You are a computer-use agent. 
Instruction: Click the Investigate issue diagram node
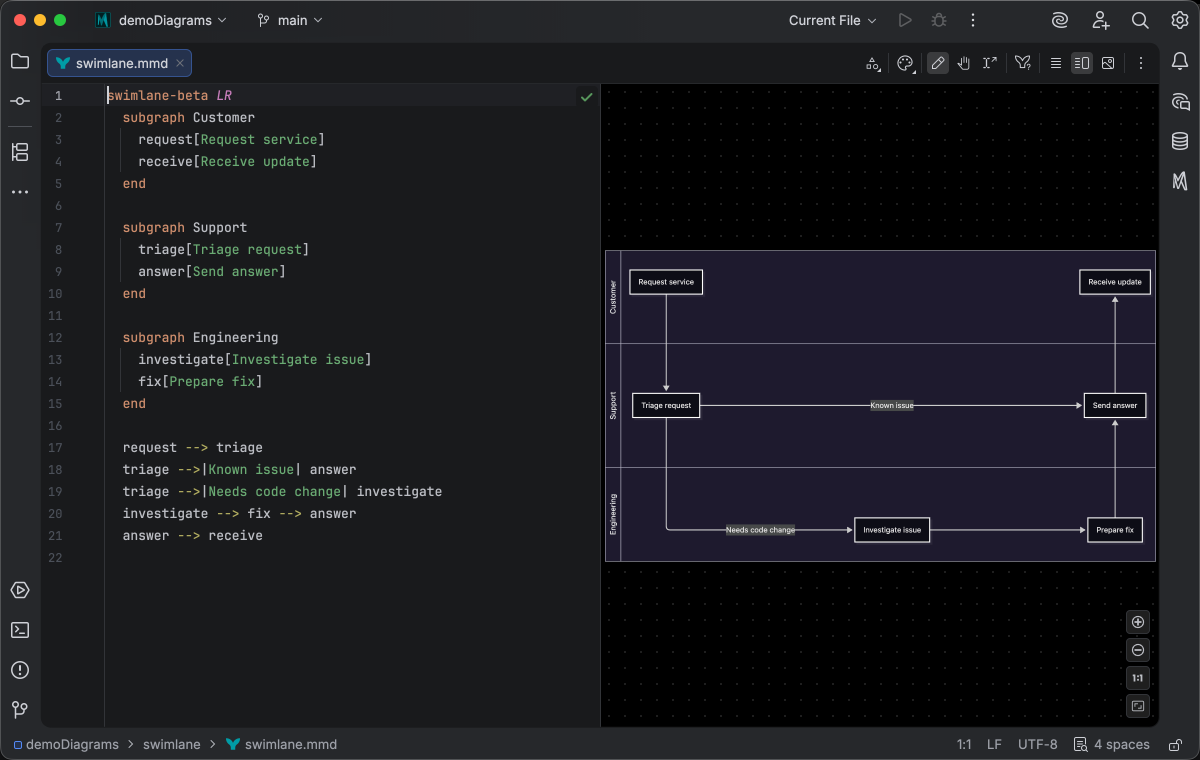892,530
